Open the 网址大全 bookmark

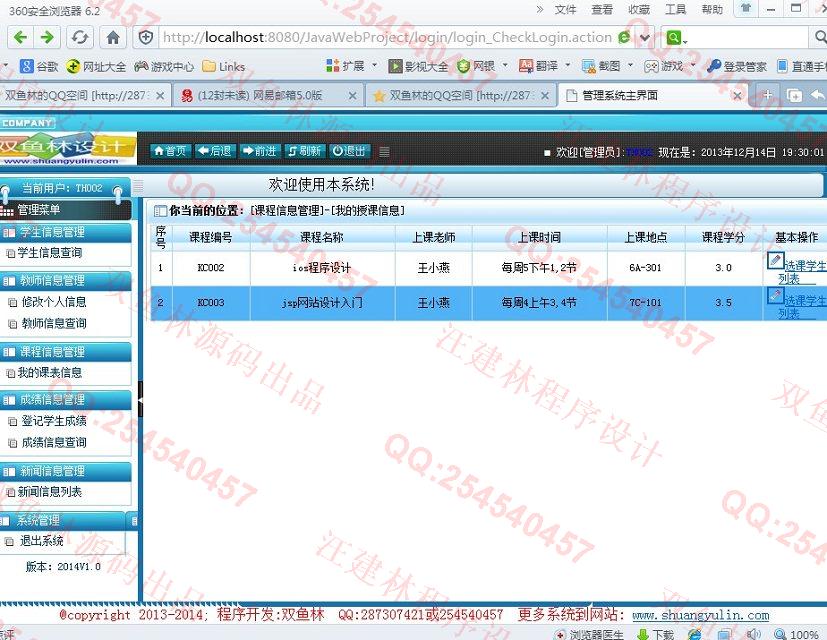[x=96, y=66]
